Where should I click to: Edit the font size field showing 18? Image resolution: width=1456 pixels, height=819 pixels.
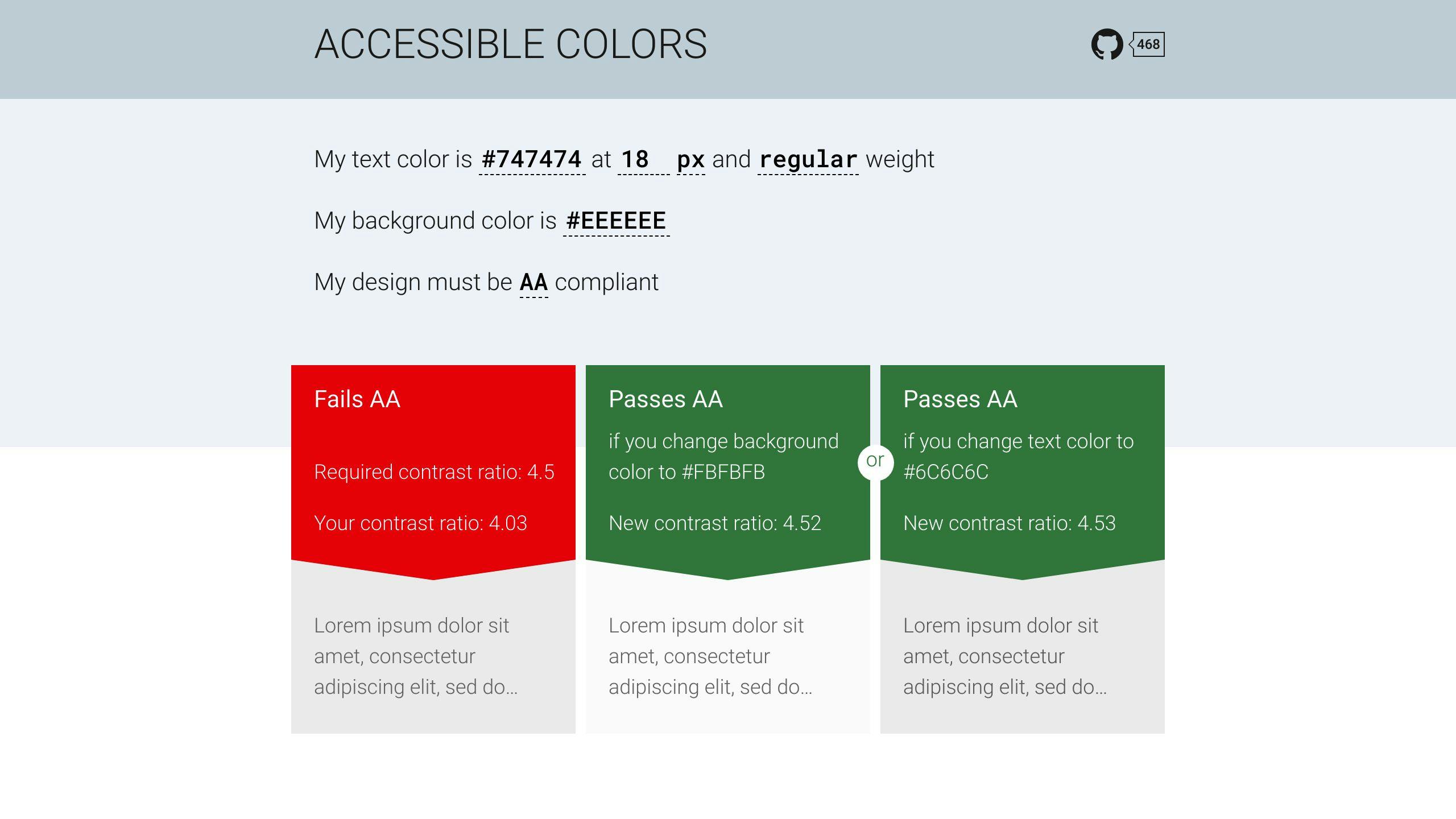click(635, 160)
